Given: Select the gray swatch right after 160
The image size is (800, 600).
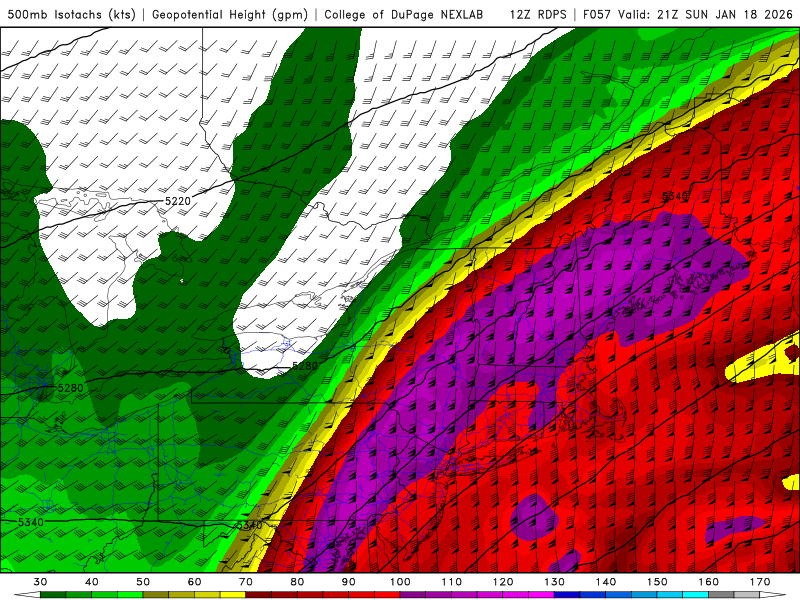Looking at the screenshot, I should tap(721, 595).
